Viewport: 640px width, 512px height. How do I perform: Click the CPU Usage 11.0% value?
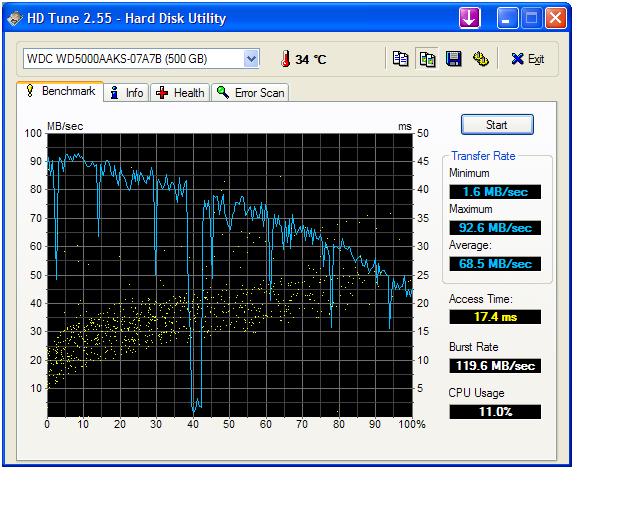click(x=495, y=412)
